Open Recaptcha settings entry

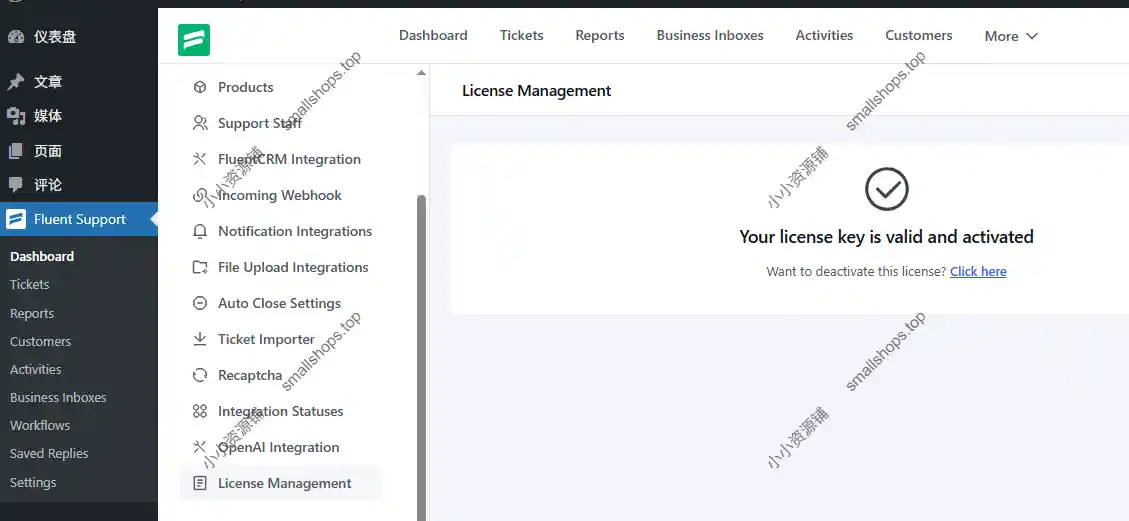281,375
